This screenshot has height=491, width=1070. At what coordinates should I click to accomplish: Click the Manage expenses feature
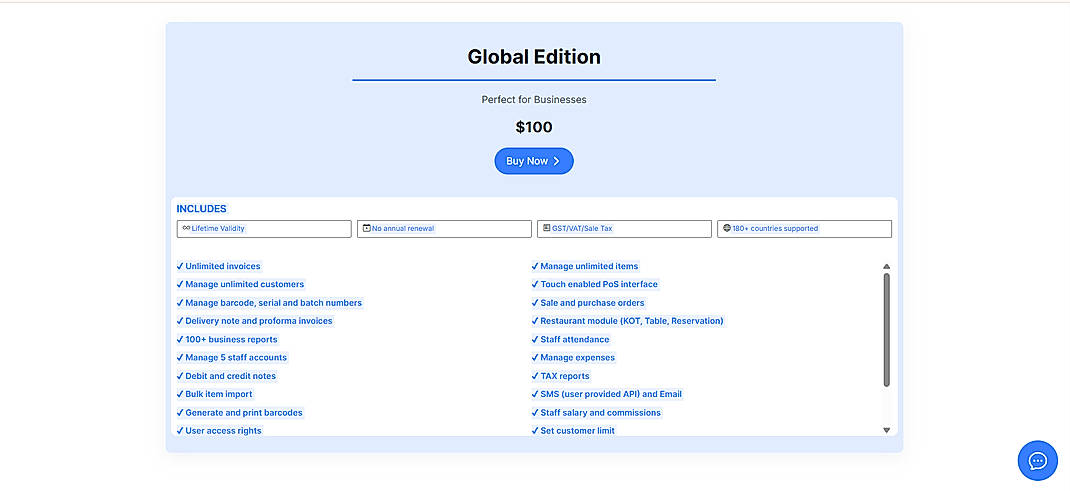pyautogui.click(x=573, y=357)
